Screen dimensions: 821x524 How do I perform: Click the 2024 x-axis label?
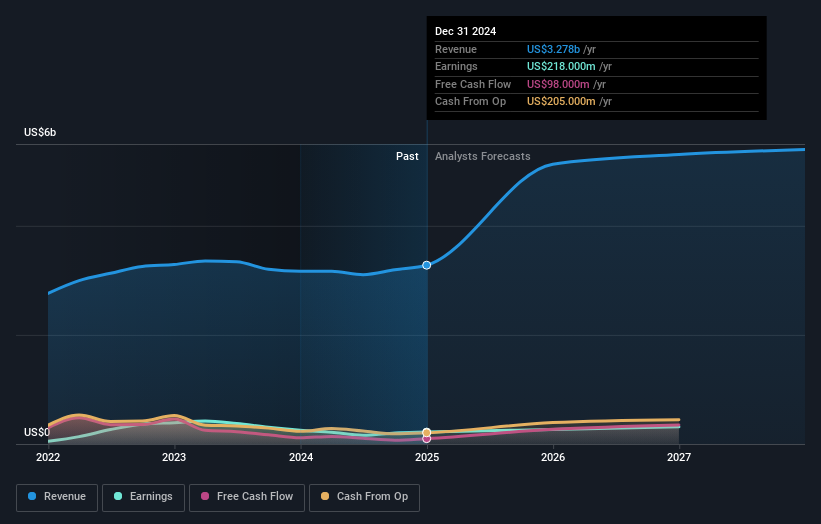click(x=301, y=457)
